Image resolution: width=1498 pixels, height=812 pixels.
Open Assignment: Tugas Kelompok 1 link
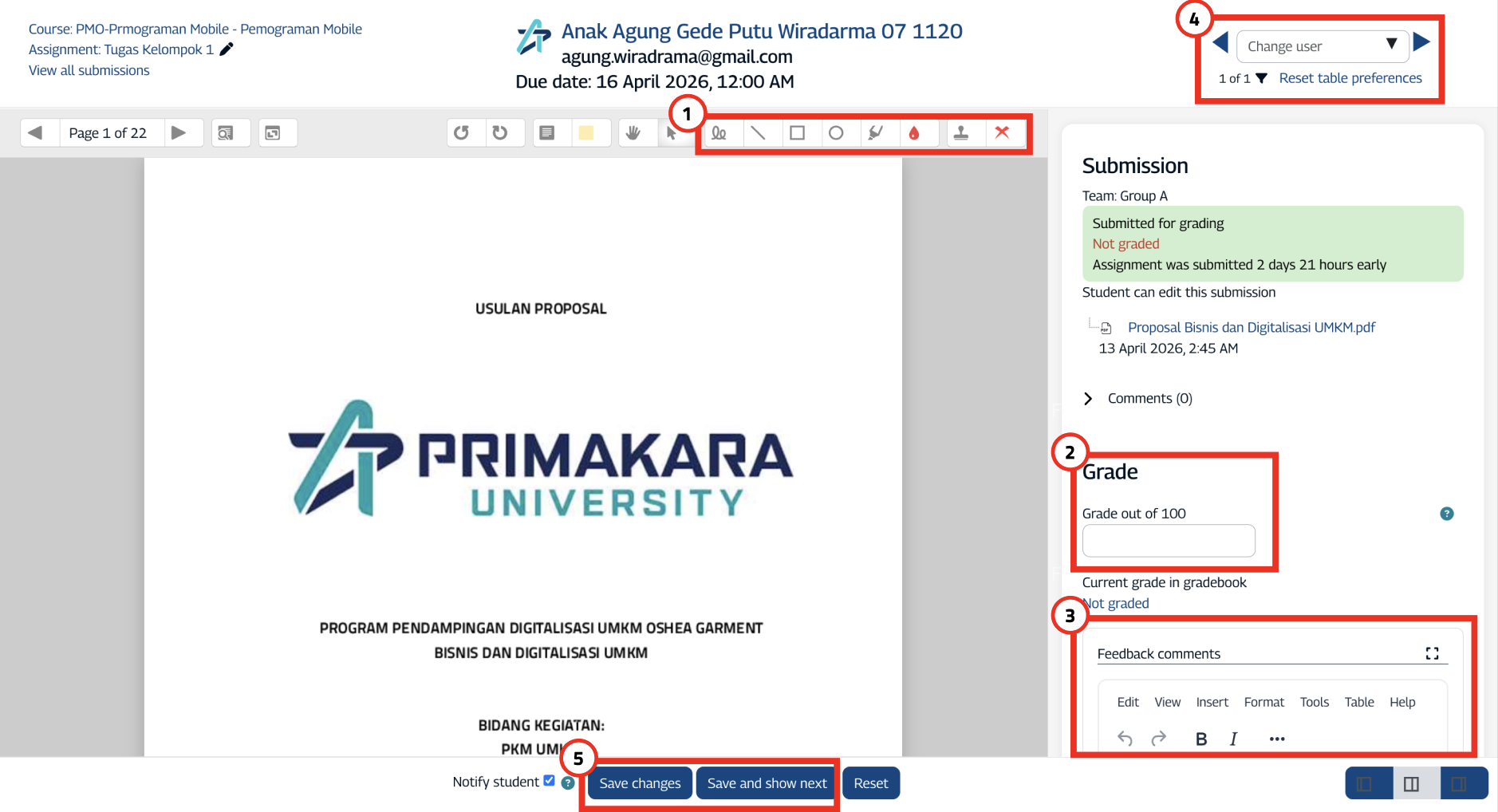(121, 49)
